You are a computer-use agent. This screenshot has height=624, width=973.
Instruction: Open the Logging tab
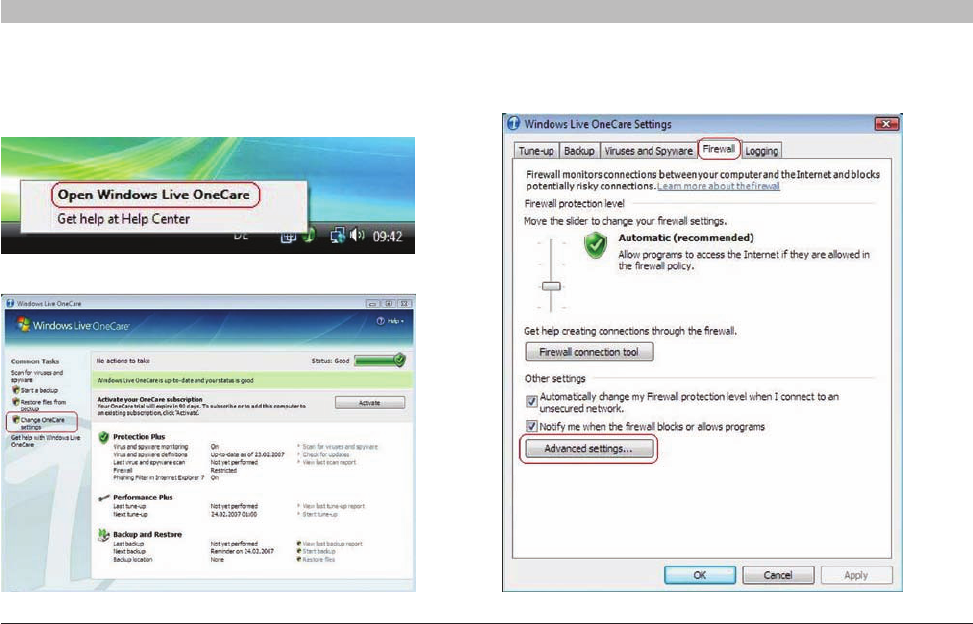coord(761,151)
